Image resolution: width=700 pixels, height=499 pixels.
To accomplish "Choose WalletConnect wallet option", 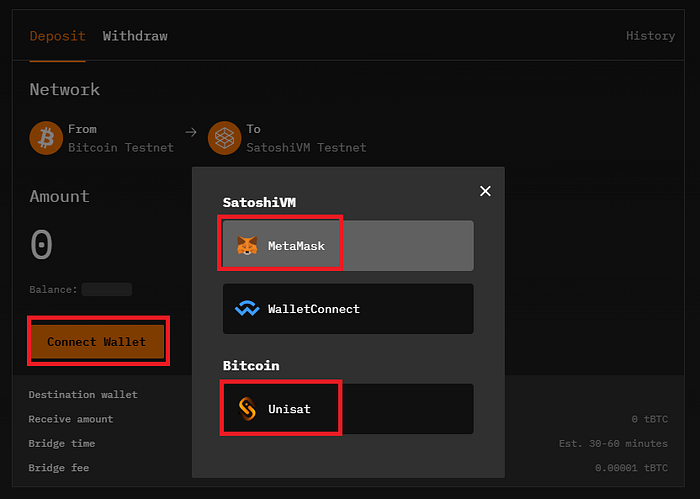I will tap(348, 308).
